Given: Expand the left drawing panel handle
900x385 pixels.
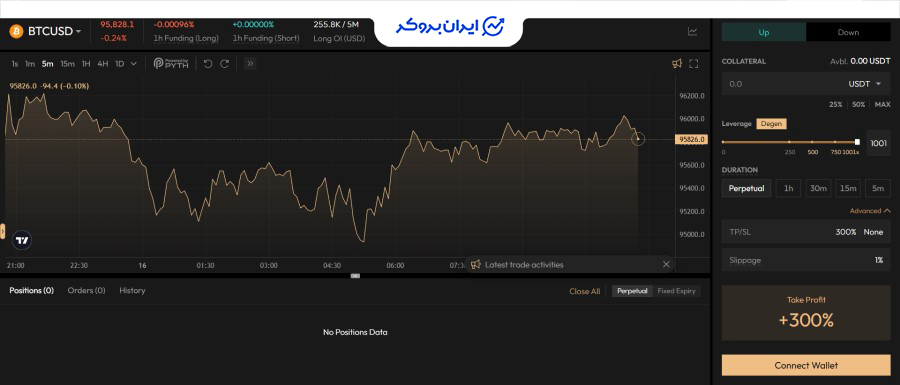Looking at the screenshot, I should pyautogui.click(x=2, y=231).
